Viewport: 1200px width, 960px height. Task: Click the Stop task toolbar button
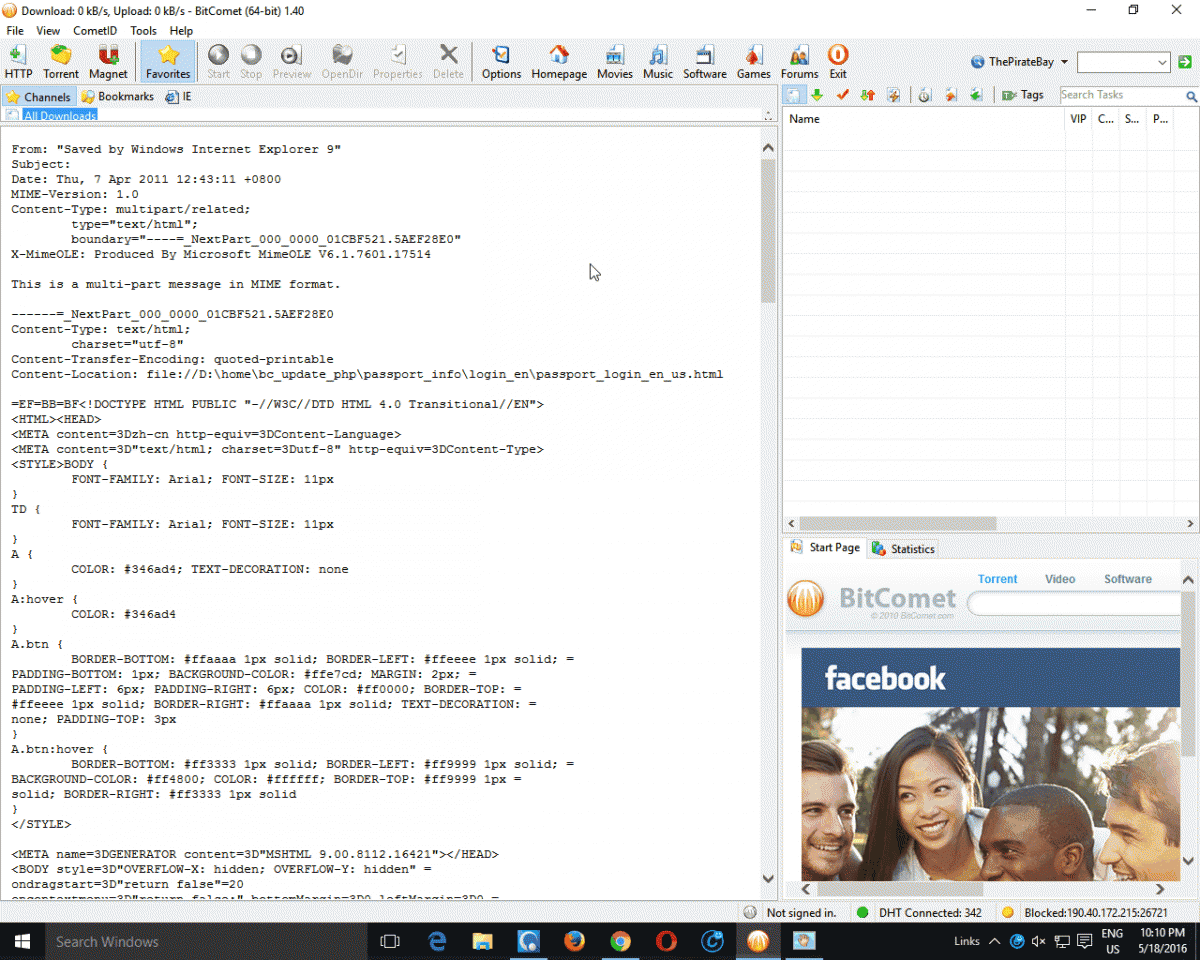(251, 61)
